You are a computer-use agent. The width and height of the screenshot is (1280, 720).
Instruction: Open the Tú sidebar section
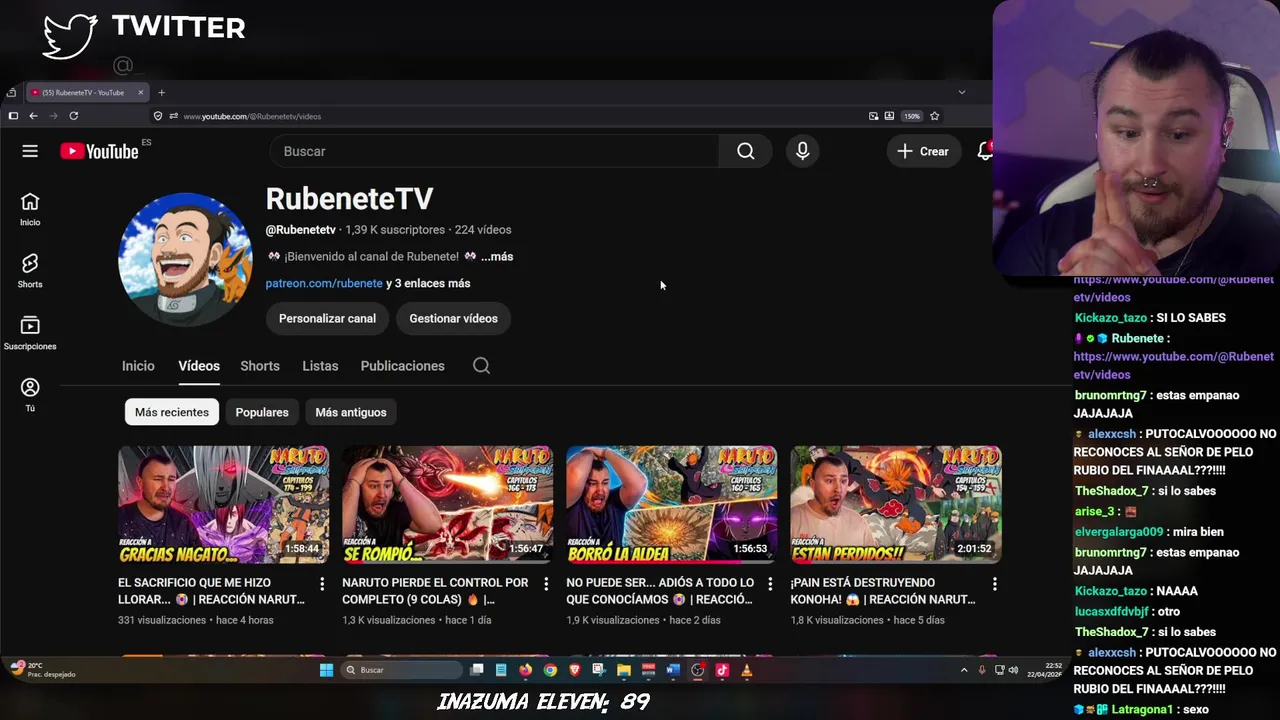pos(30,394)
